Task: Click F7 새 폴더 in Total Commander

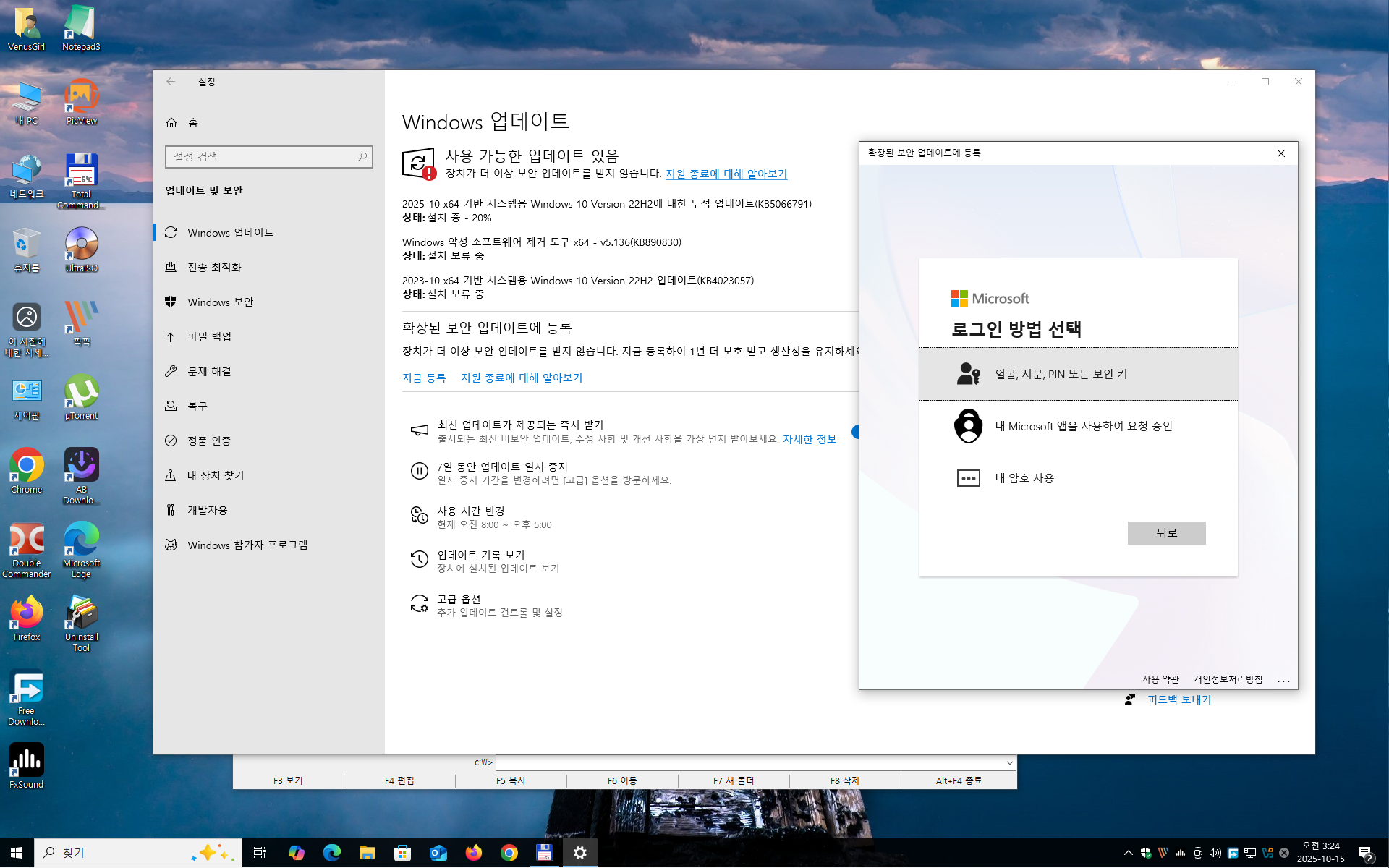Action: tap(734, 780)
